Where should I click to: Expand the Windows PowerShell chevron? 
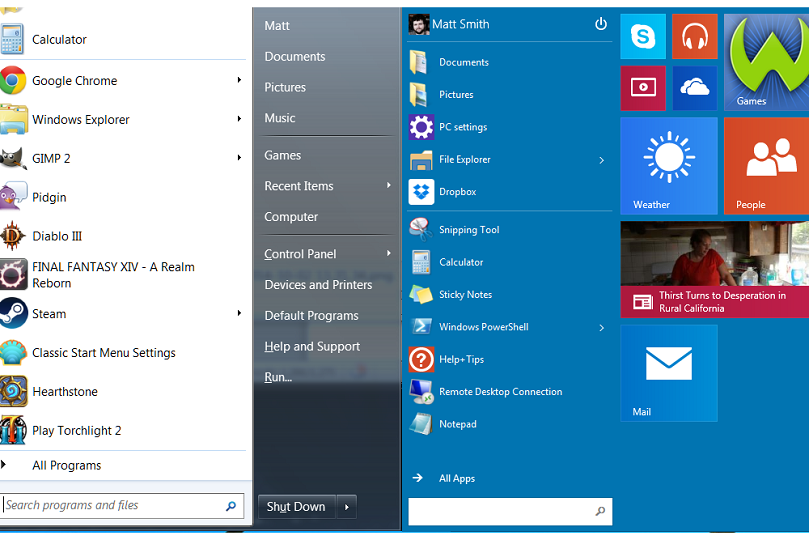(602, 327)
